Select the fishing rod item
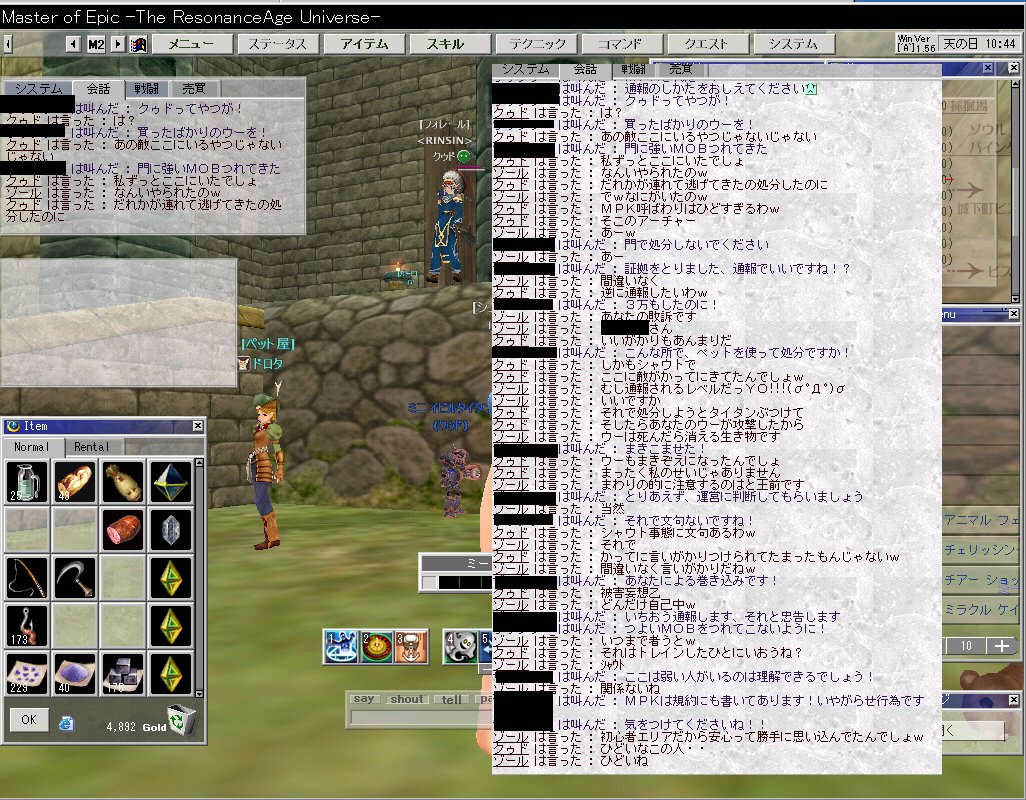This screenshot has height=800, width=1026. tap(27, 578)
